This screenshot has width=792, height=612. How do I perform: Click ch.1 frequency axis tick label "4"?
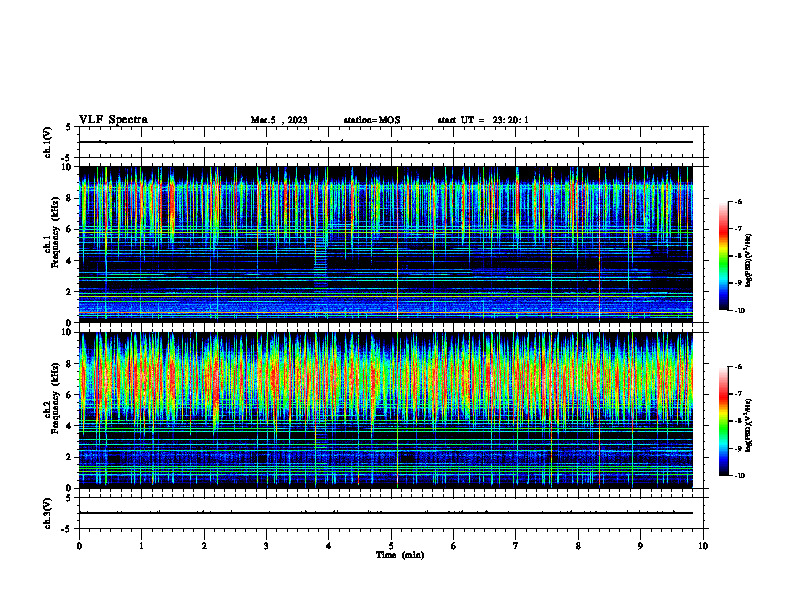pyautogui.click(x=70, y=261)
